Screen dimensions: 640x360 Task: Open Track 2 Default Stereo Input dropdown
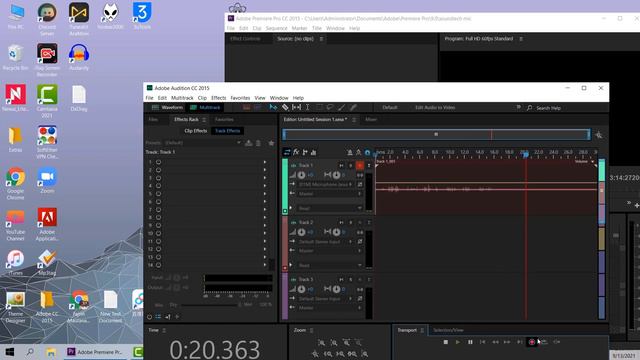click(325, 242)
